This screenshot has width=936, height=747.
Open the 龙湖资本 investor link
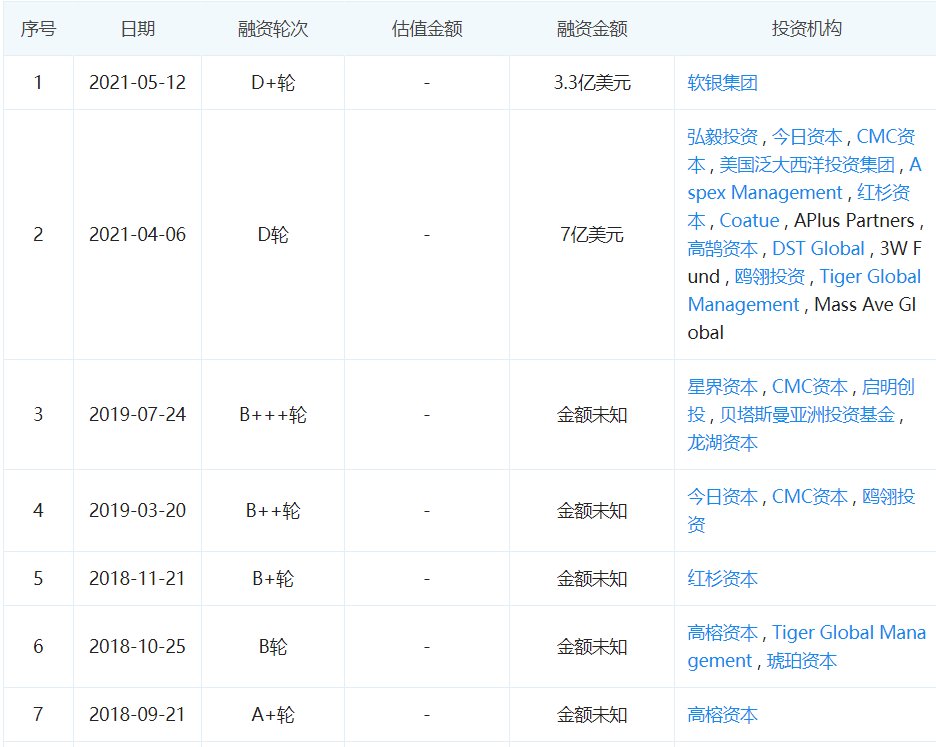pyautogui.click(x=722, y=442)
